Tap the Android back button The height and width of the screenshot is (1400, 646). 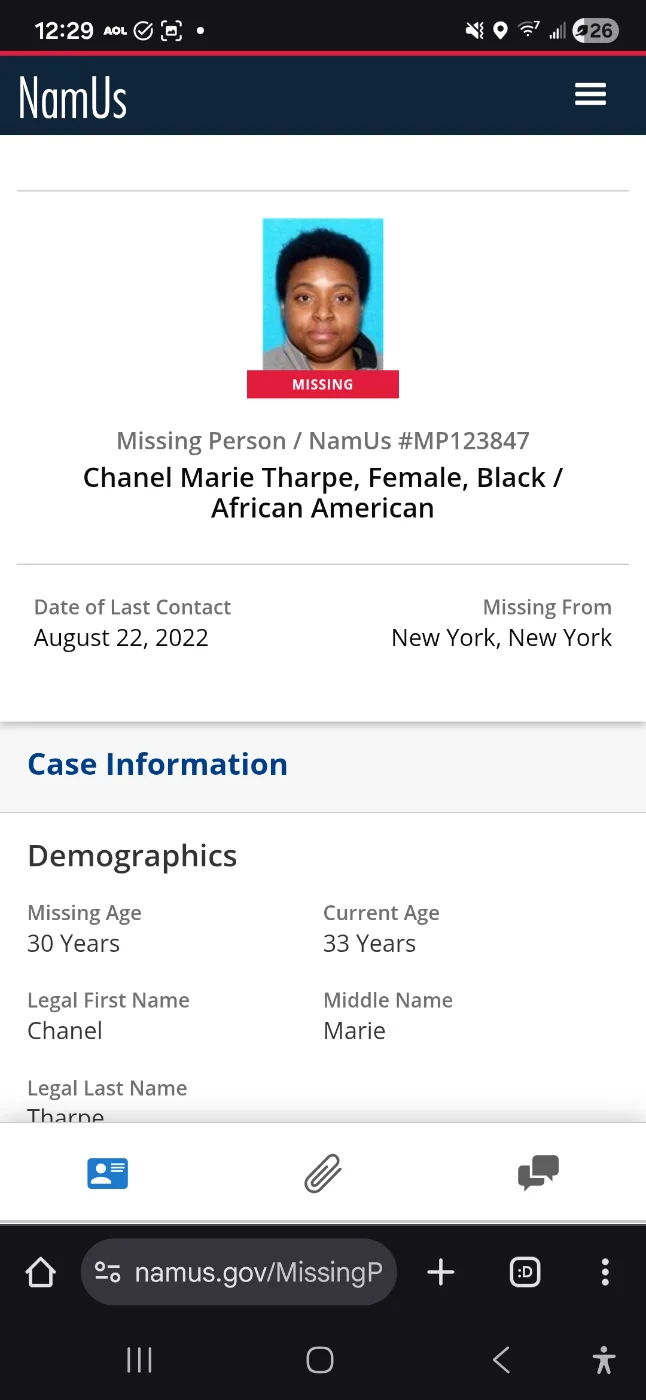pos(502,1360)
